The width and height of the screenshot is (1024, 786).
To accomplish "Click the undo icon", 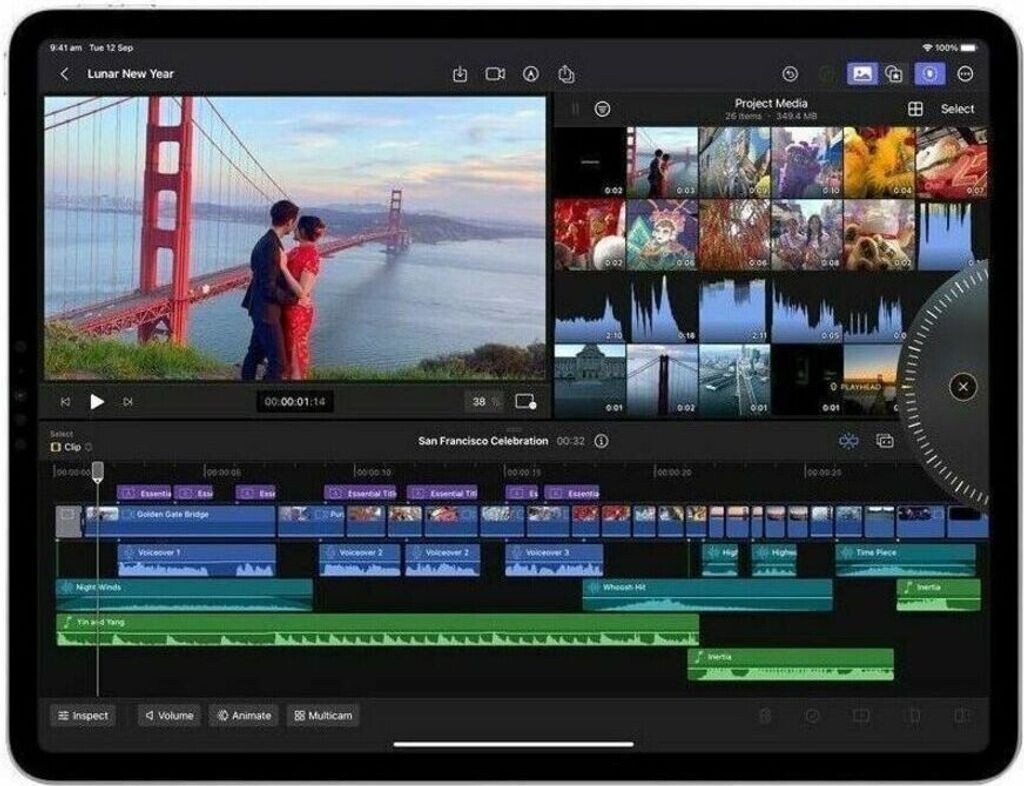I will [790, 74].
